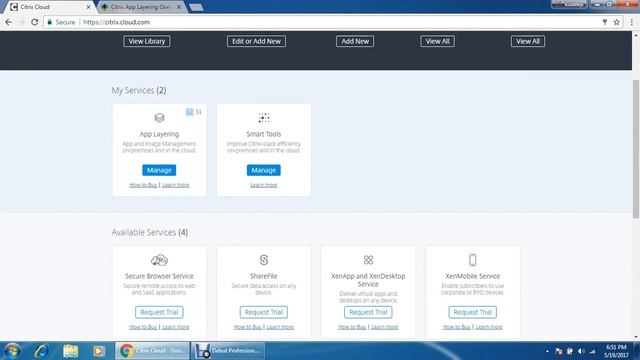Open How to Buy for XenApp service
This screenshot has width=640, height=360.
tap(352, 327)
